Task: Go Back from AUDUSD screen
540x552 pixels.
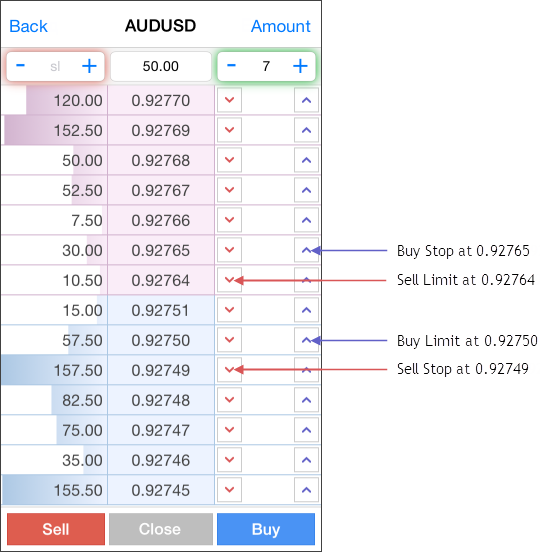Action: click(28, 26)
